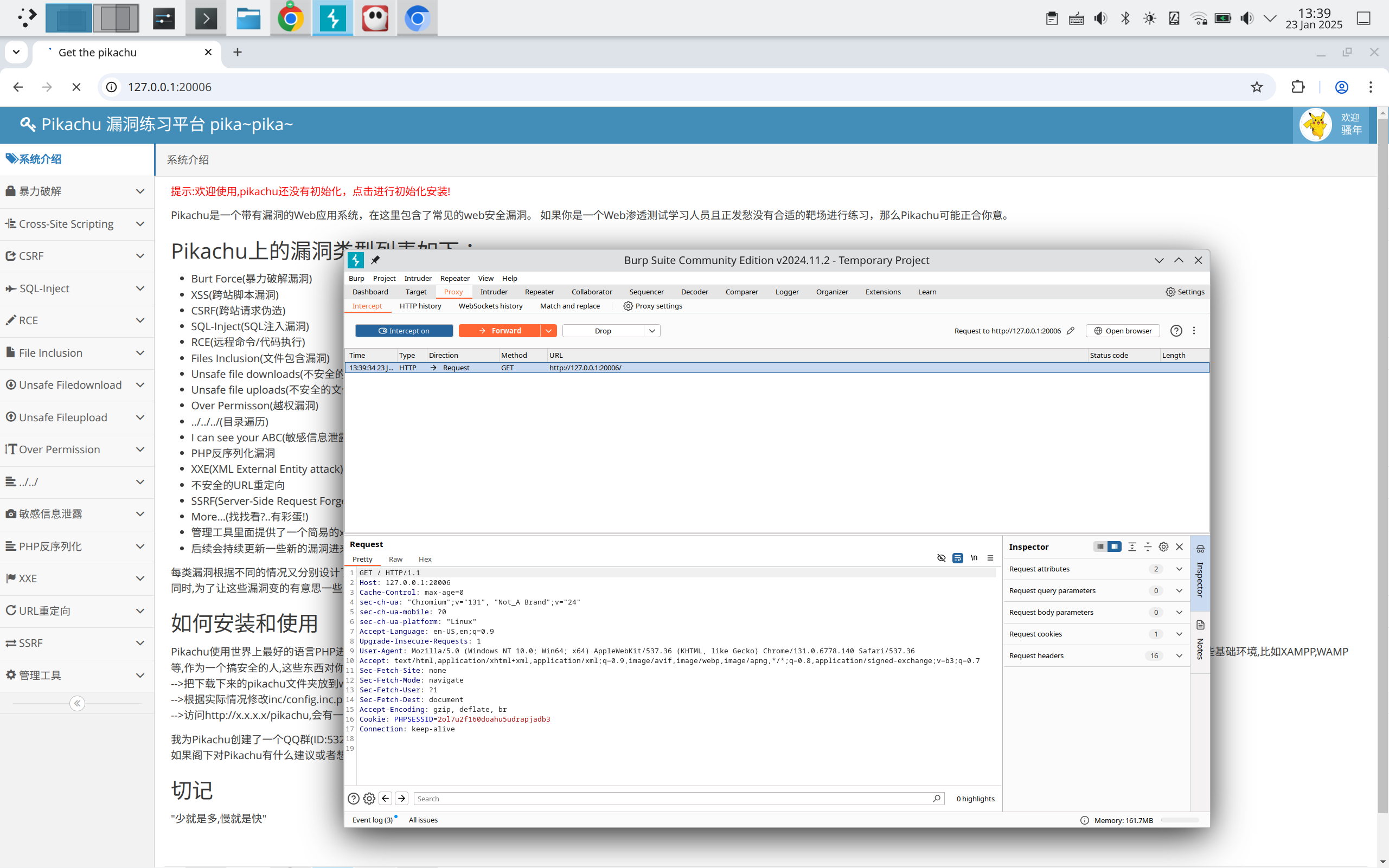Click the Inspector settings gear icon
The width and height of the screenshot is (1389, 868).
pyautogui.click(x=1163, y=546)
